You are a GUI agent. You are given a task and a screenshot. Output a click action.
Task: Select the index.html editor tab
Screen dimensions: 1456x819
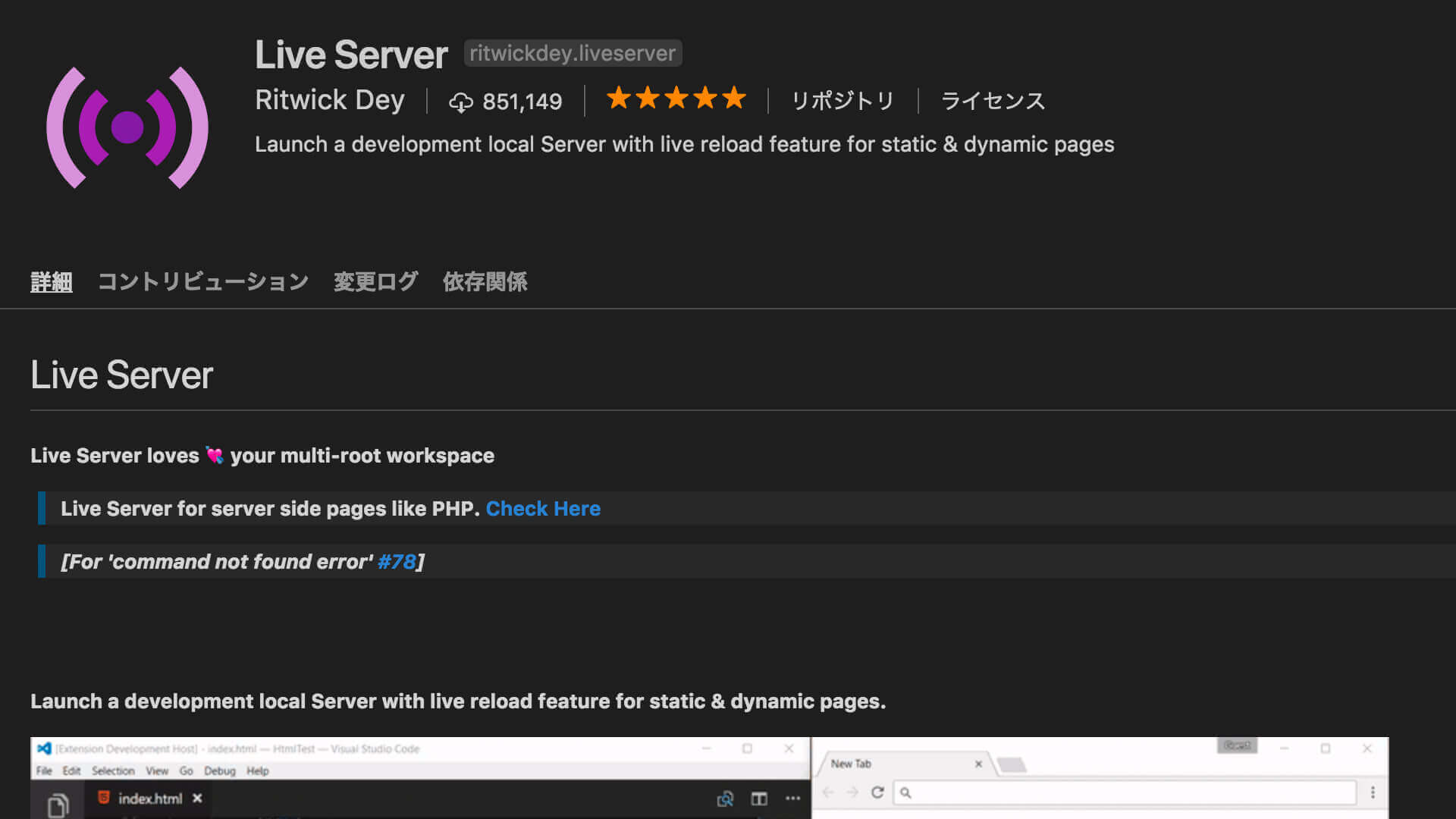(x=149, y=798)
